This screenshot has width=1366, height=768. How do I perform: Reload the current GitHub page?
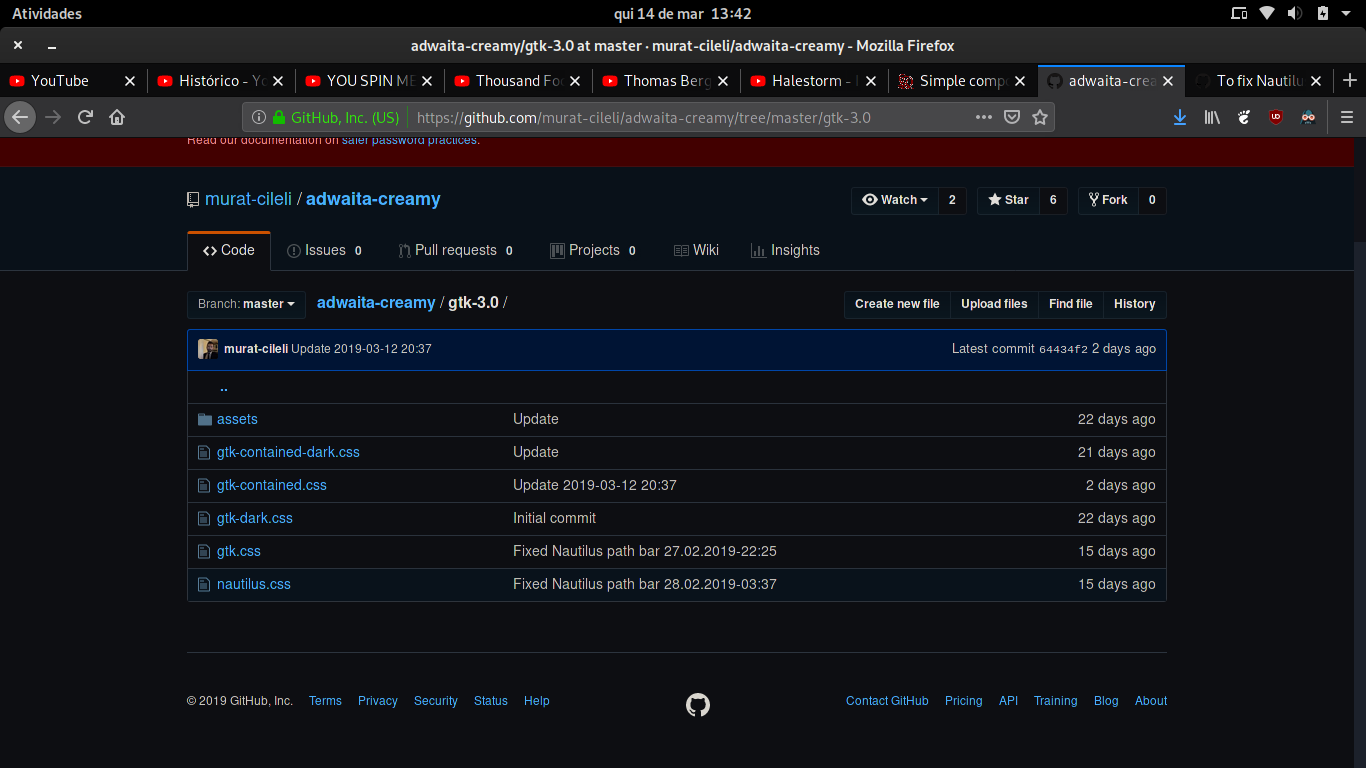[85, 117]
